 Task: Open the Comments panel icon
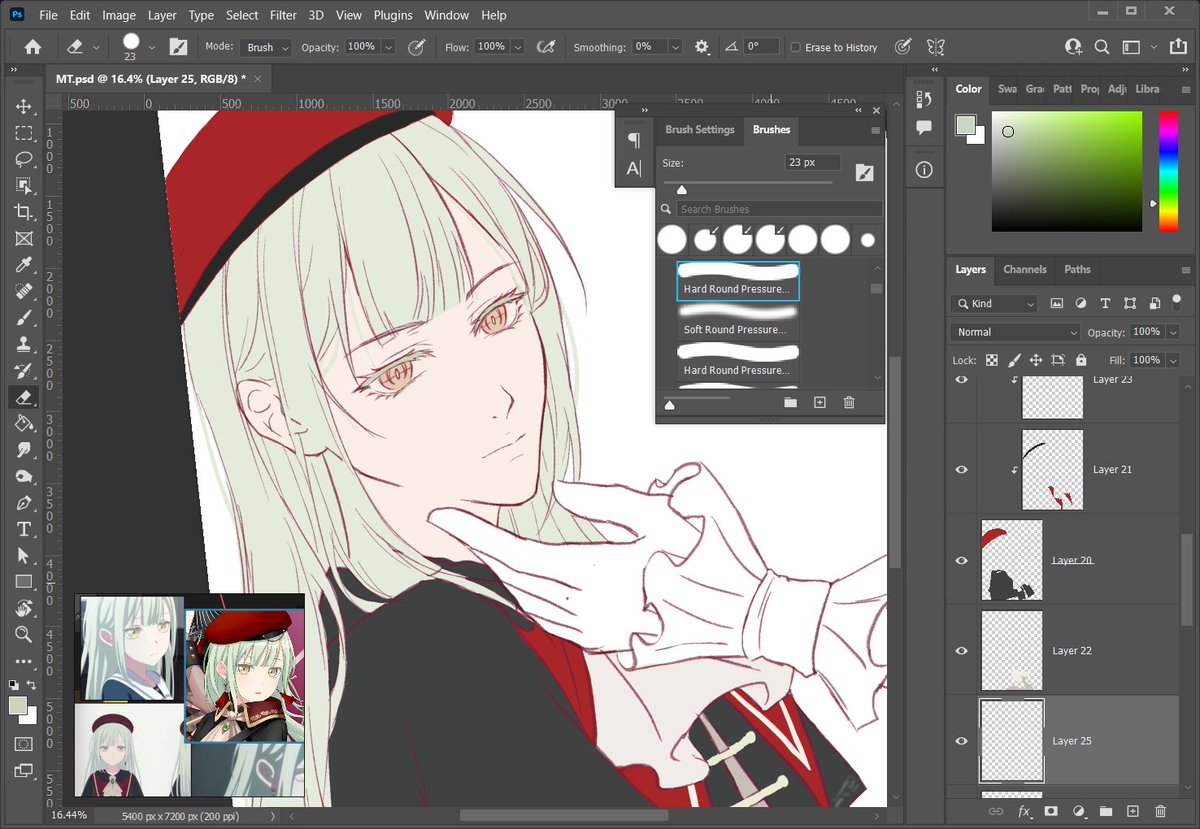coord(924,128)
